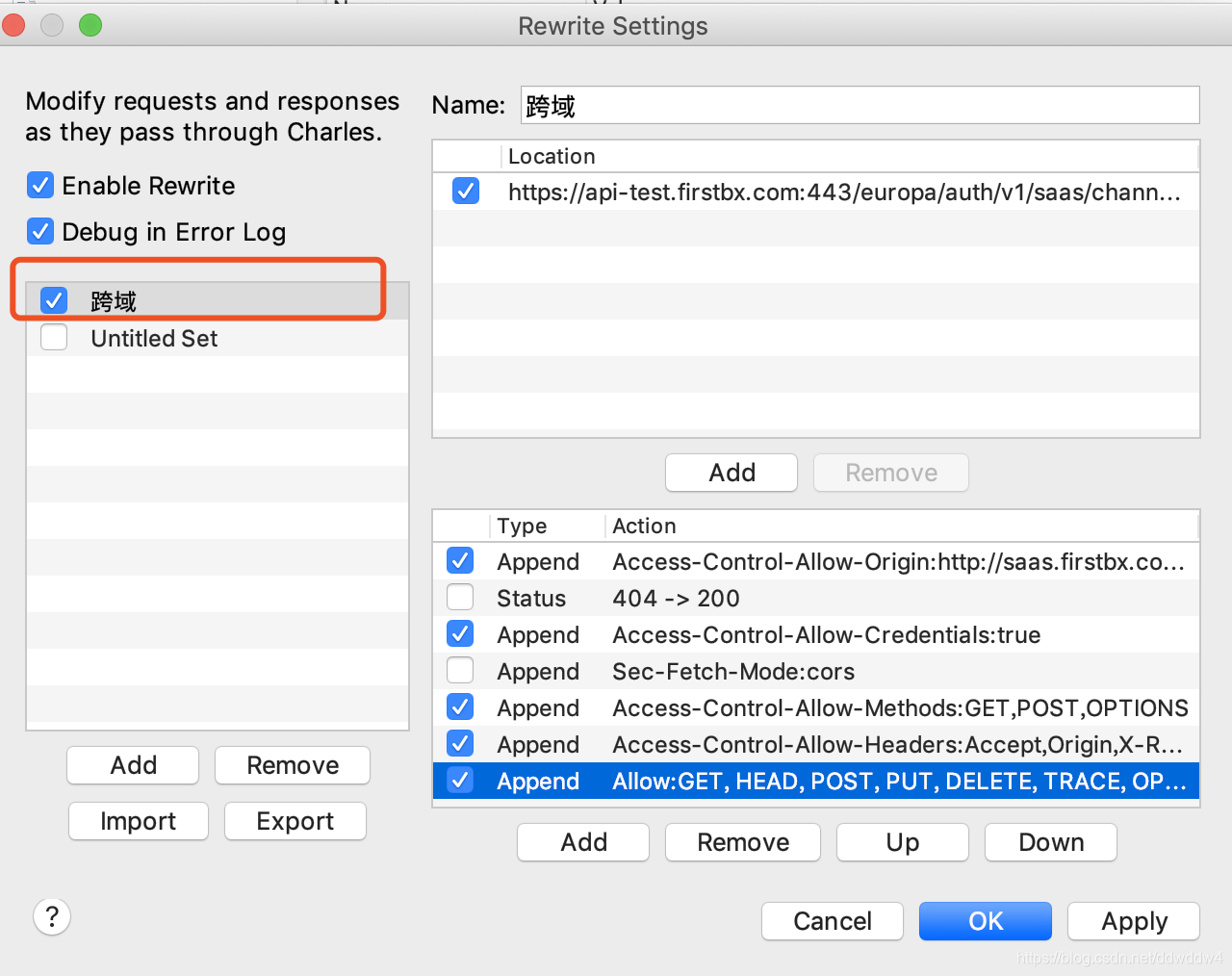Viewport: 1232px width, 976px height.
Task: Apply the rewrite settings
Action: pos(1134,921)
